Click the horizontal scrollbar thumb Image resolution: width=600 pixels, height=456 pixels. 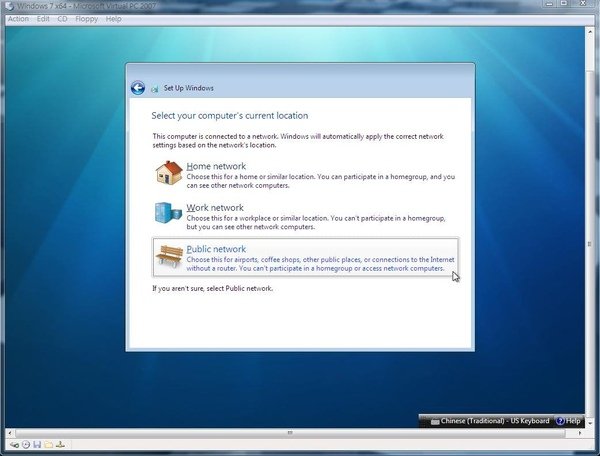[x=290, y=433]
